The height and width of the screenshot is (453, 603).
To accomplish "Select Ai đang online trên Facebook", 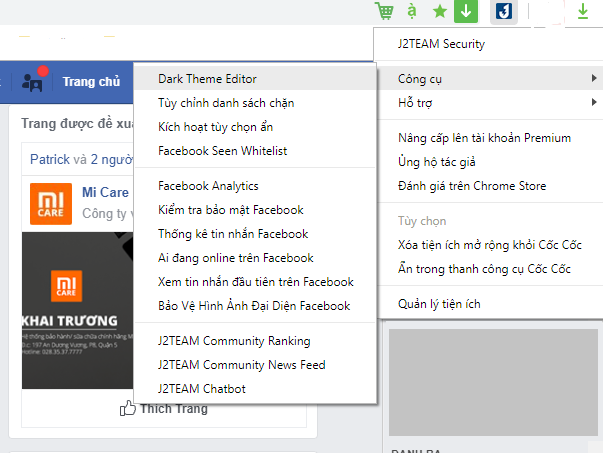I will (255, 258).
